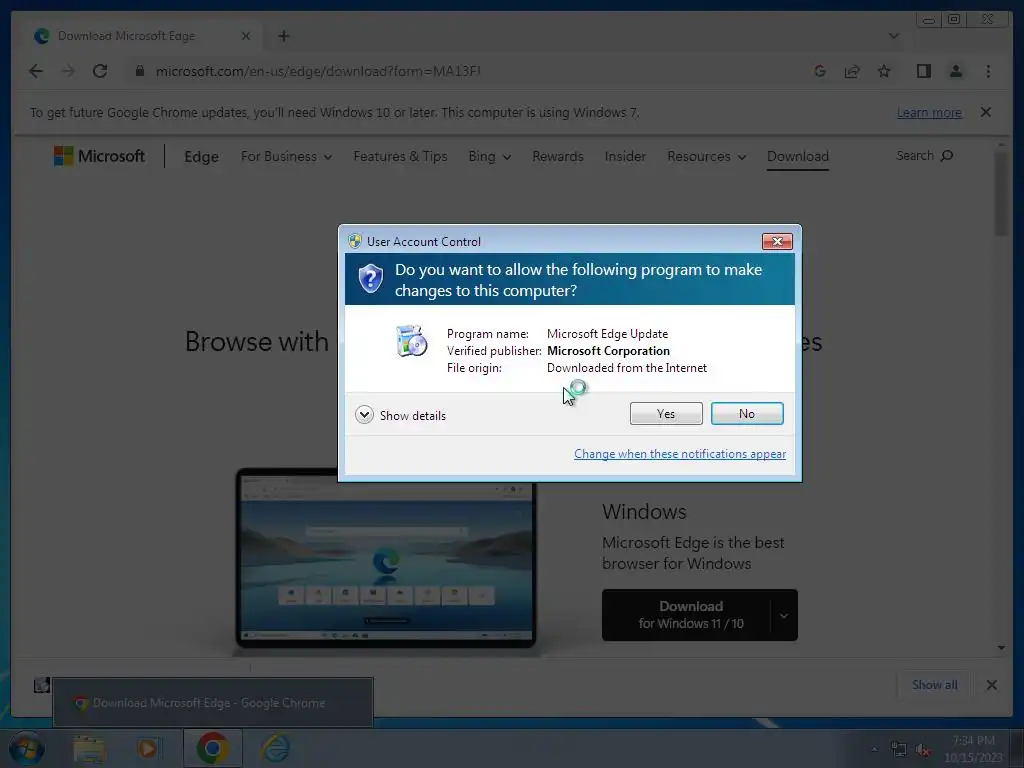Click Show all in the downloads bar
This screenshot has width=1024, height=768.
pyautogui.click(x=935, y=685)
